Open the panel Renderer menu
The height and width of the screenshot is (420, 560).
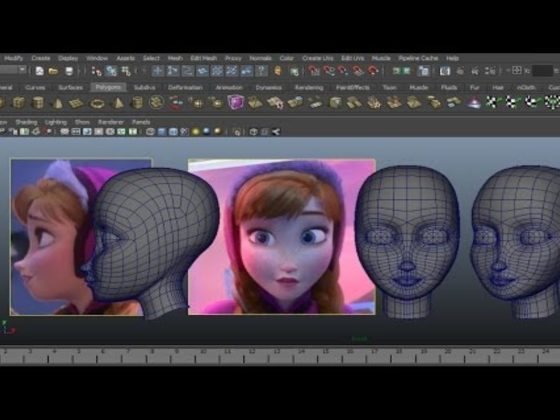(x=111, y=122)
